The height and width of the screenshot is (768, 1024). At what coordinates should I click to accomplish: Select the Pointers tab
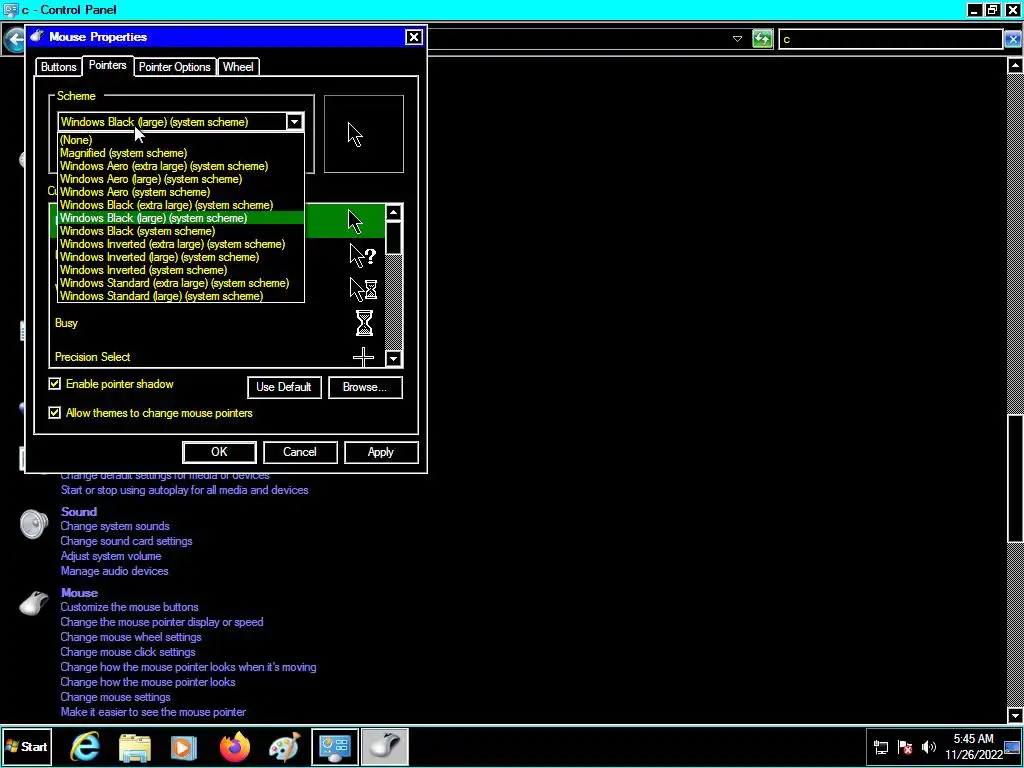coord(108,65)
